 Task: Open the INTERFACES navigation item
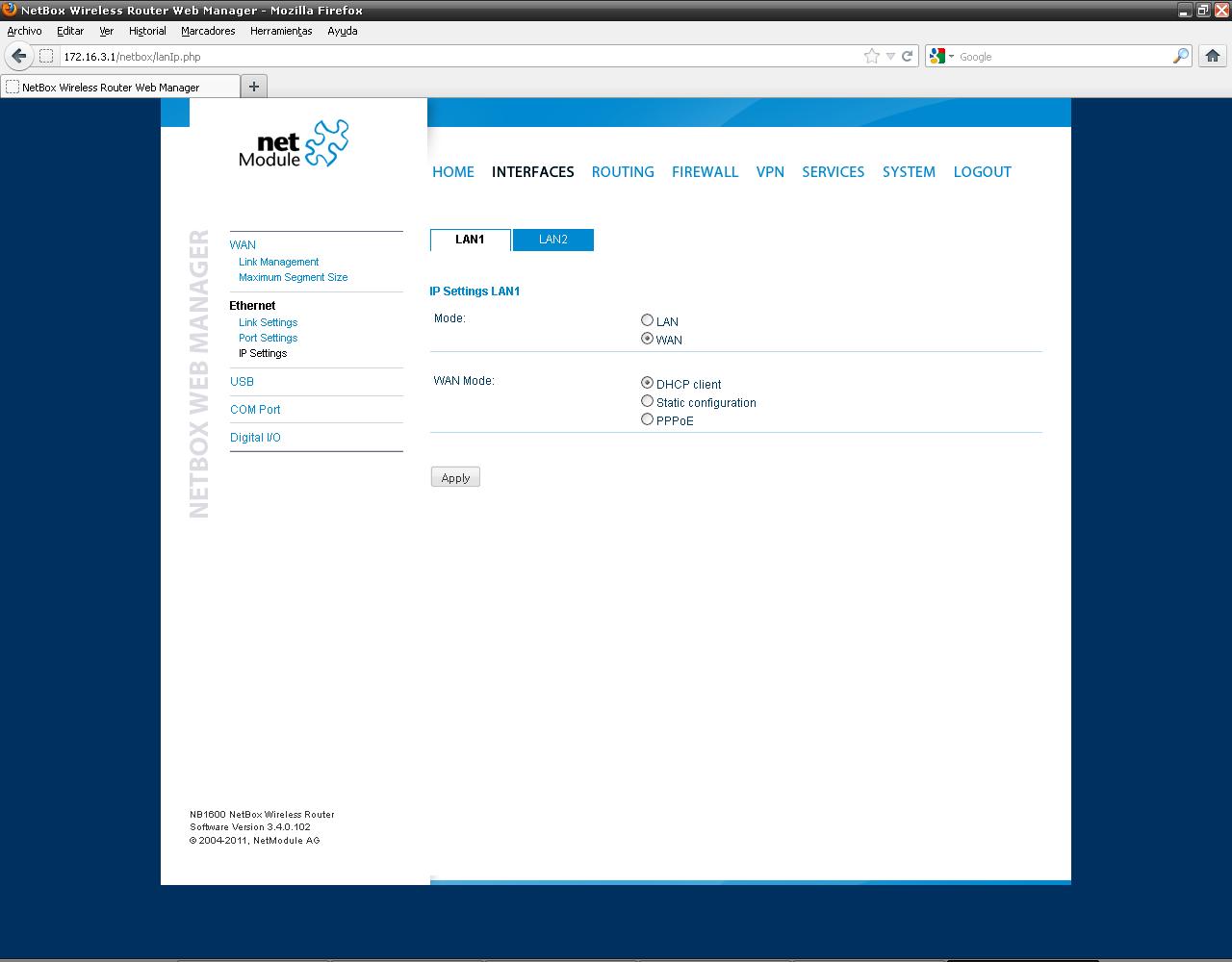point(533,172)
